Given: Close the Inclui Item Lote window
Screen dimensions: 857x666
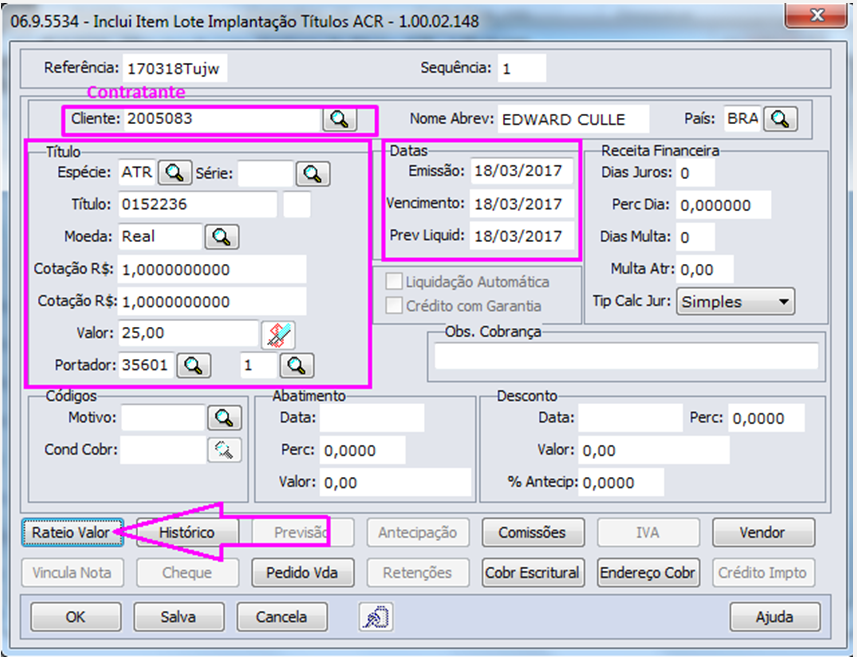Looking at the screenshot, I should [817, 16].
